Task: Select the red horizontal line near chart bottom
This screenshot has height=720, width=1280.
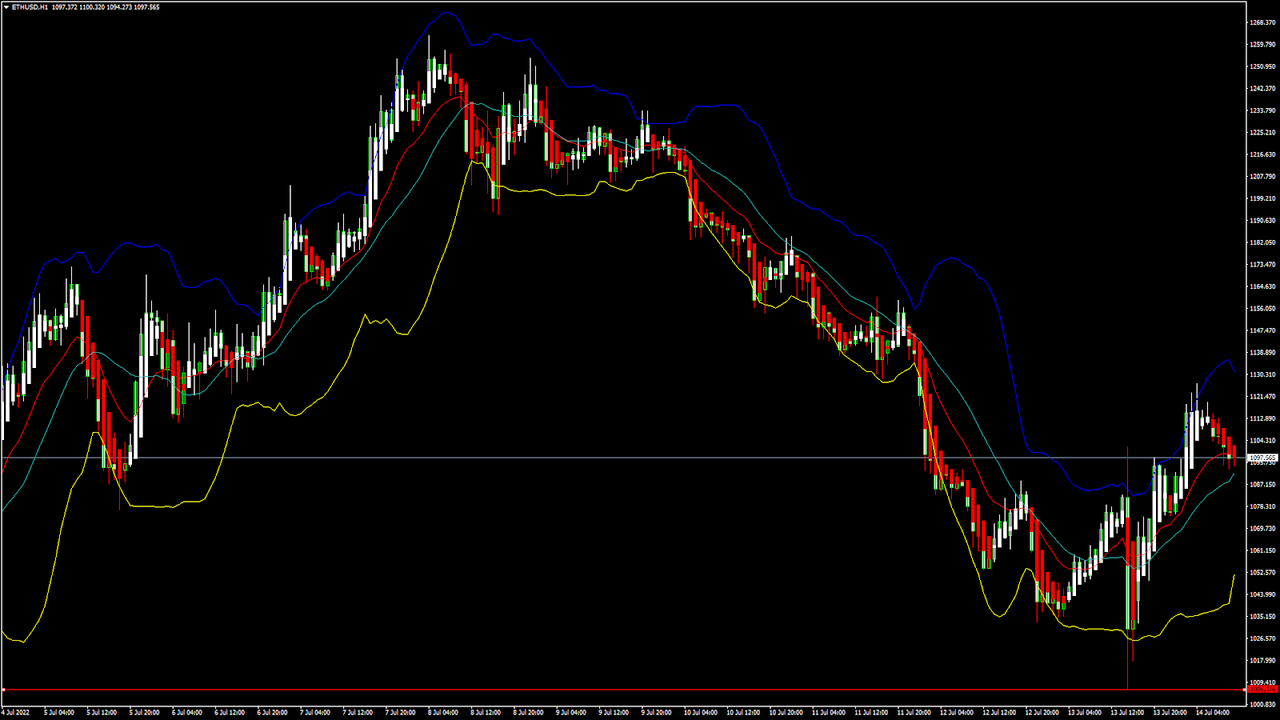Action: click(x=600, y=690)
